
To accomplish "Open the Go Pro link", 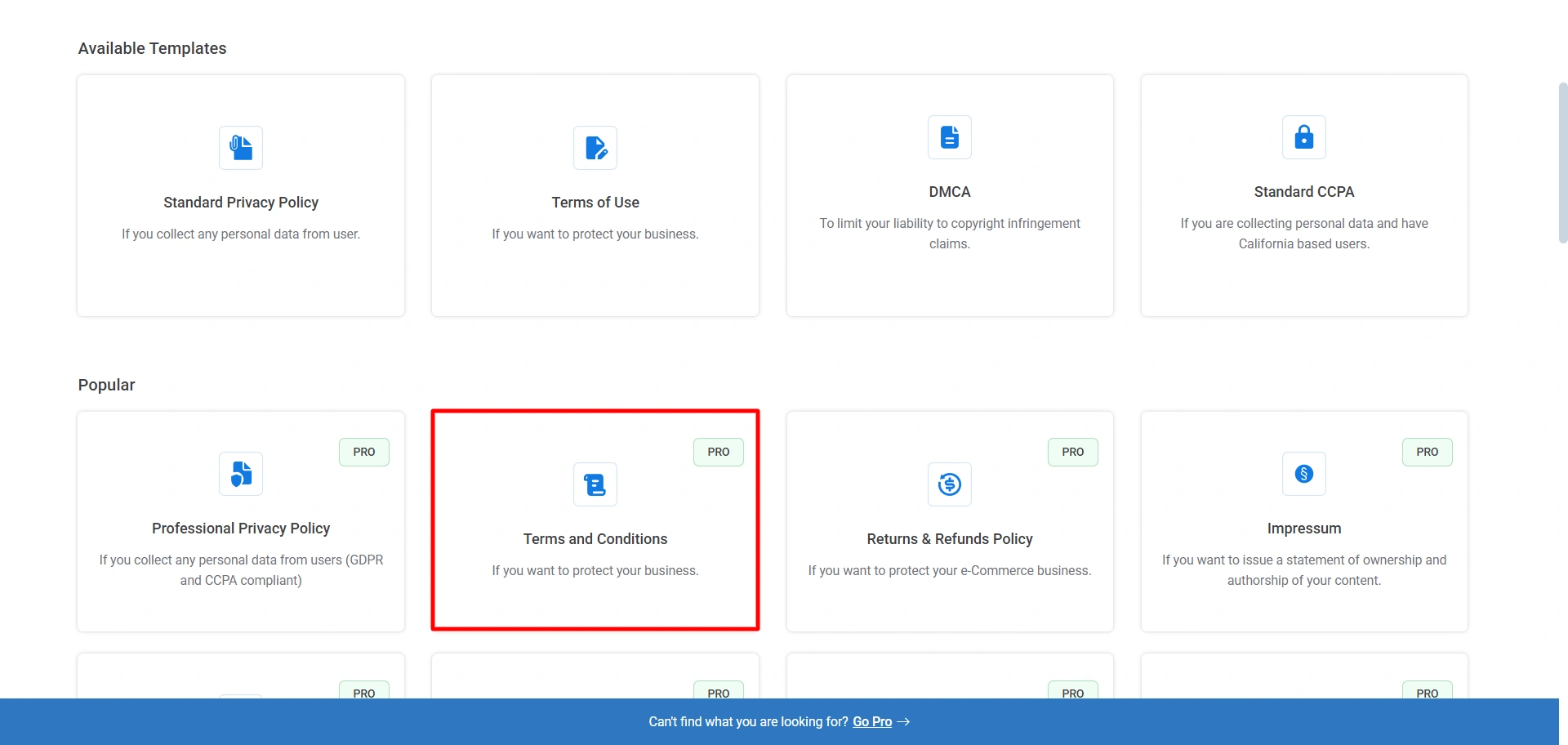I will (x=872, y=722).
